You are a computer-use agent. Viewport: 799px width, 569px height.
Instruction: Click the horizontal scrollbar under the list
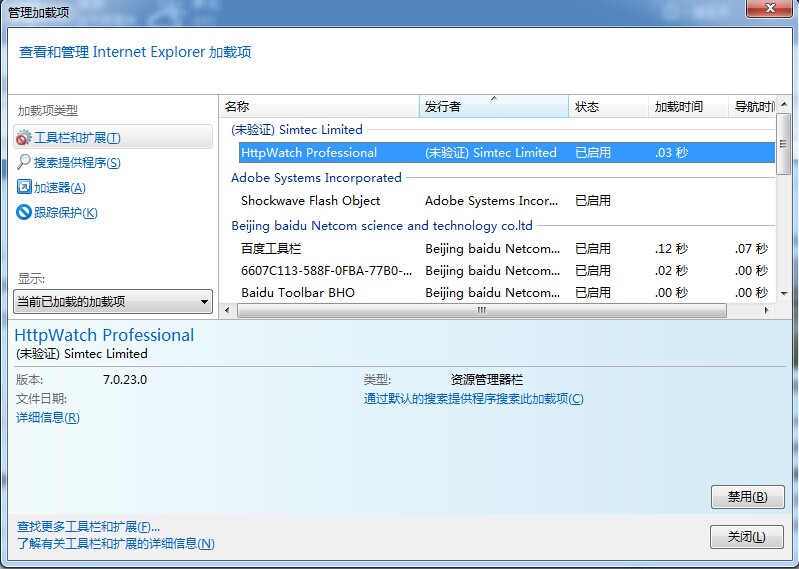click(480, 310)
